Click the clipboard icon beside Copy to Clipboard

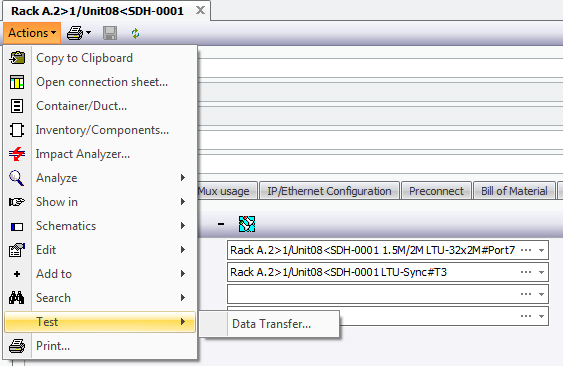pyautogui.click(x=17, y=58)
